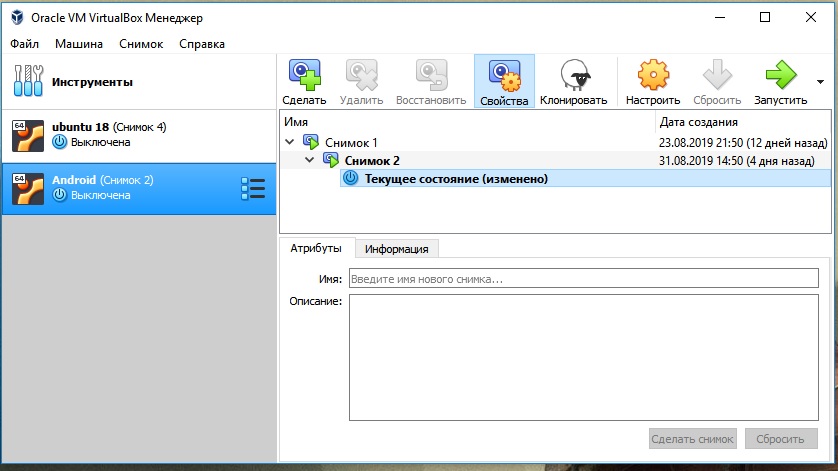The height and width of the screenshot is (471, 838).
Task: Click date 31.08.2019 14:50 cell
Action: click(x=736, y=160)
